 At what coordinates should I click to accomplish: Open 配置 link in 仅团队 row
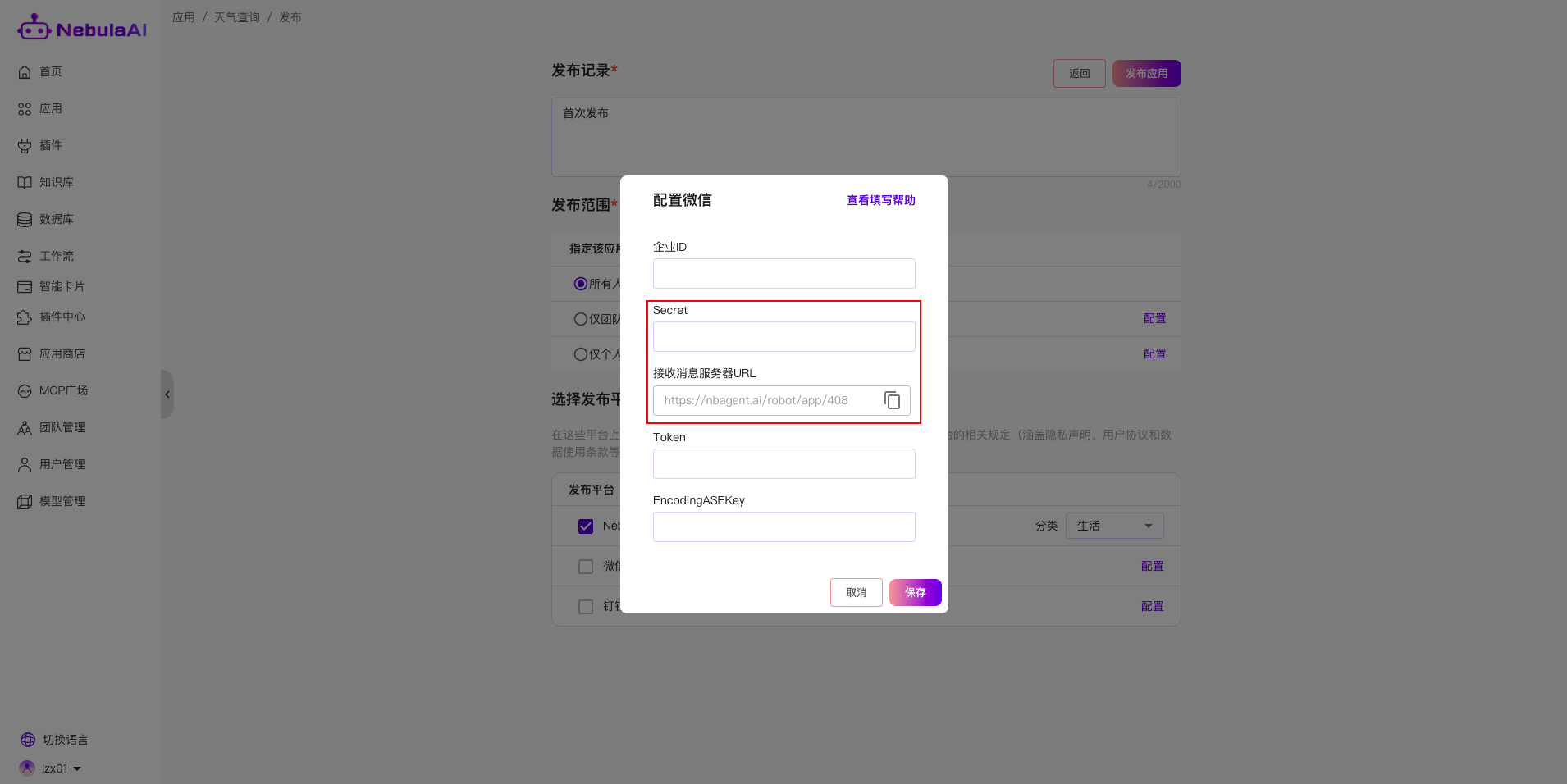tap(1155, 318)
